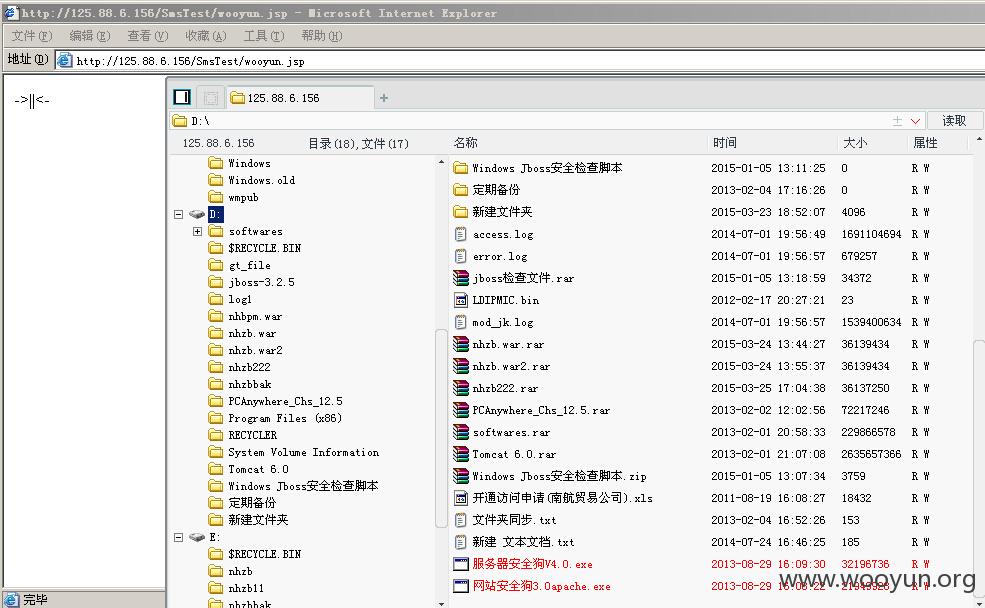The height and width of the screenshot is (608, 985).
Task: Click Windows Jboss安全检查脚本.zip archive icon
Action: coord(460,476)
